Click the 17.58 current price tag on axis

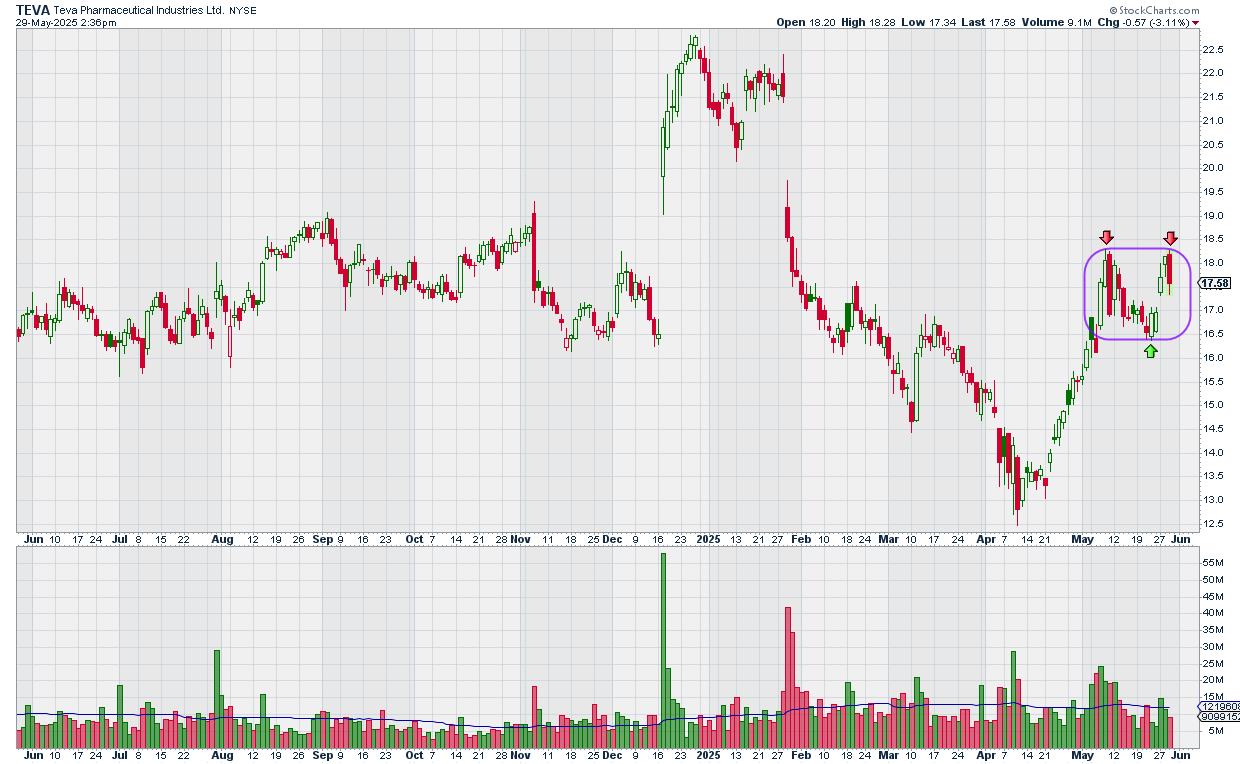(x=1215, y=283)
